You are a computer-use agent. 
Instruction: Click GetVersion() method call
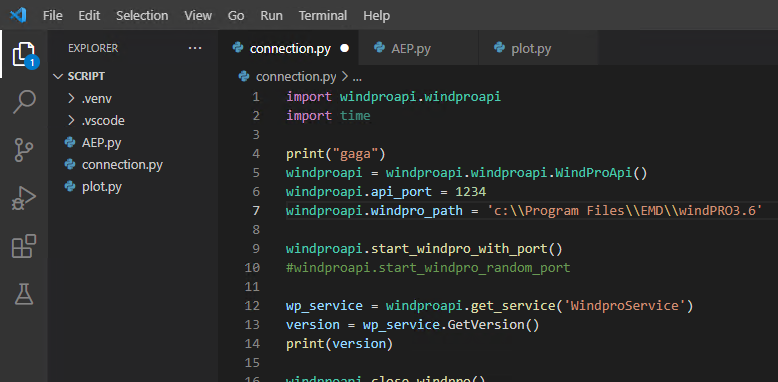tap(493, 325)
